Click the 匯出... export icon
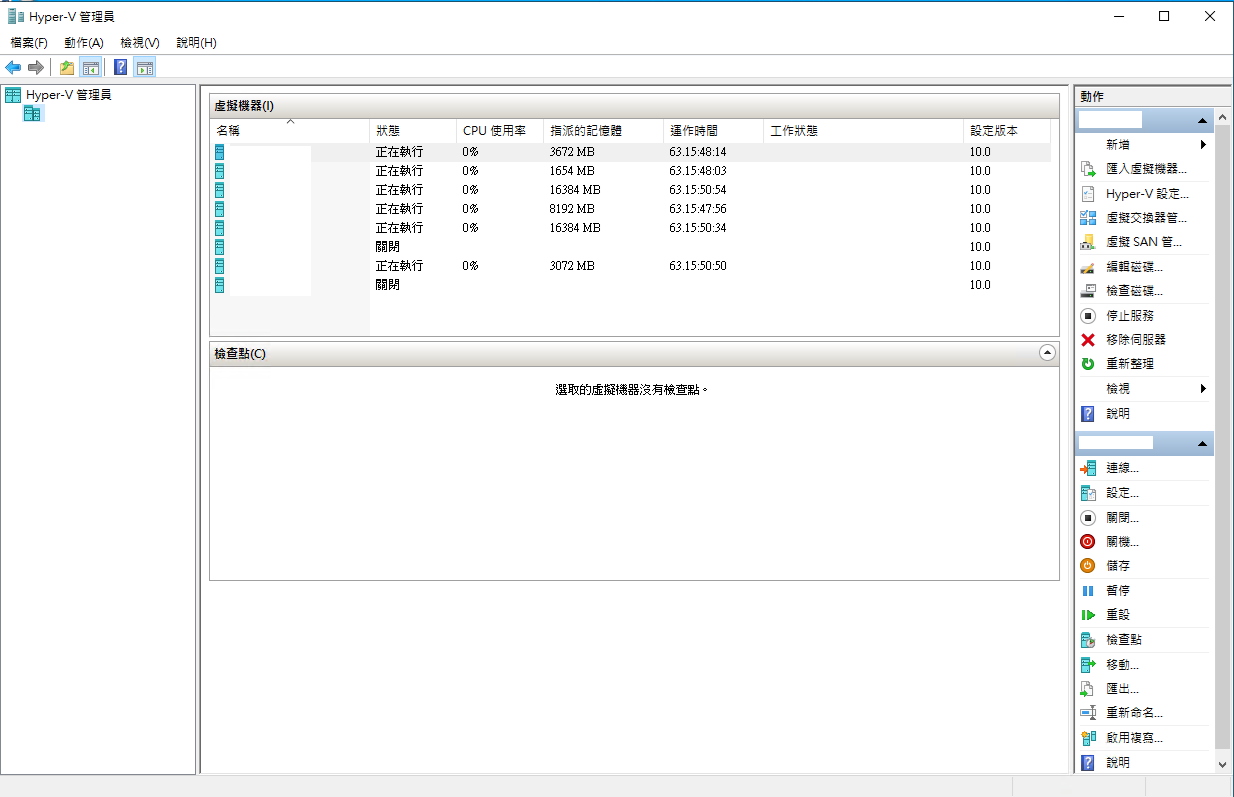The image size is (1234, 797). point(1088,689)
